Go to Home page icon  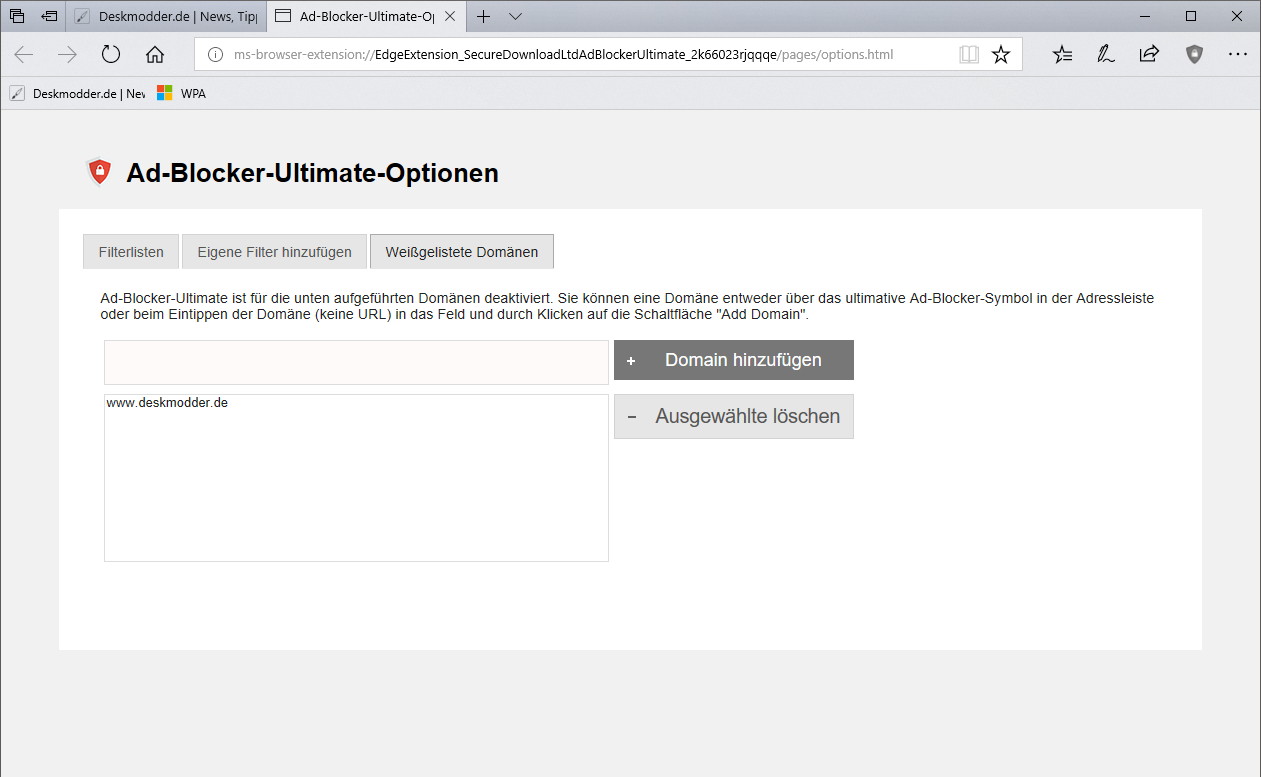pos(154,55)
